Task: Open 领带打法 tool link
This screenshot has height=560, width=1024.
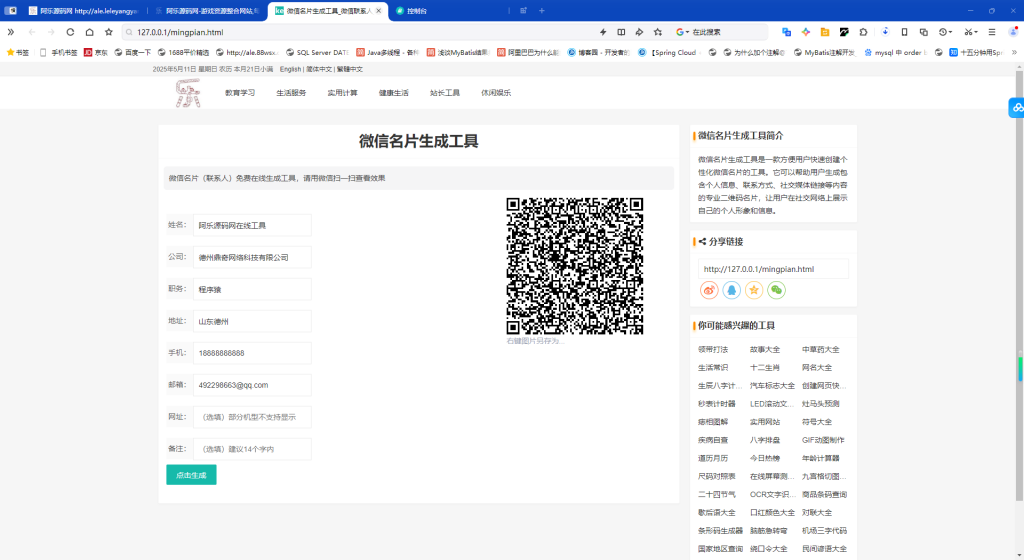Action: [x=712, y=349]
